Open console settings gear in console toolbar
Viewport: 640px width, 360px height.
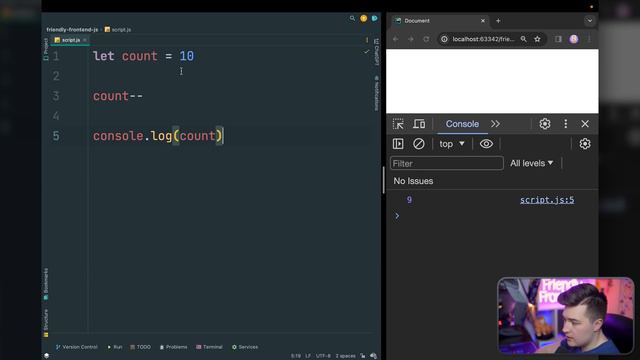585,144
